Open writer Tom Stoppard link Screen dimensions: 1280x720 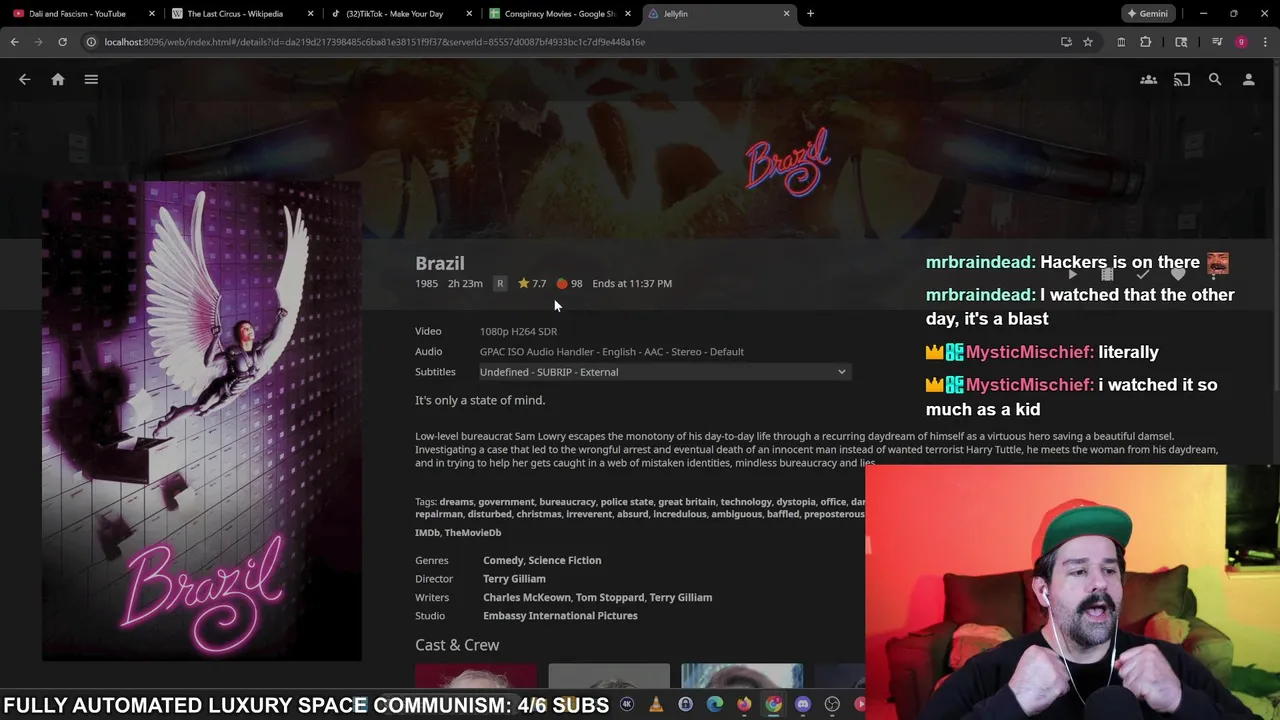(x=610, y=598)
